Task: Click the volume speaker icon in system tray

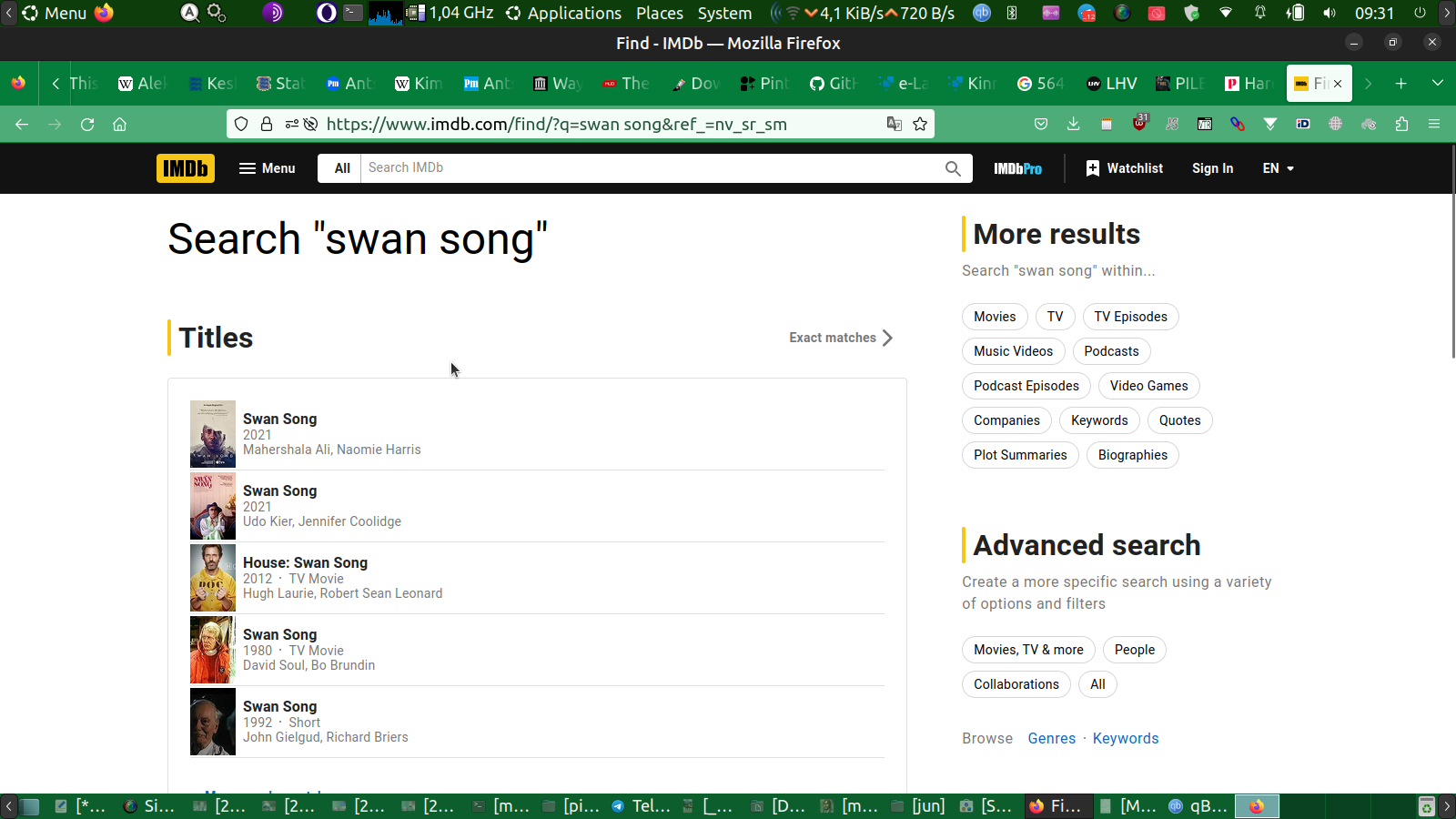Action: point(1330,13)
